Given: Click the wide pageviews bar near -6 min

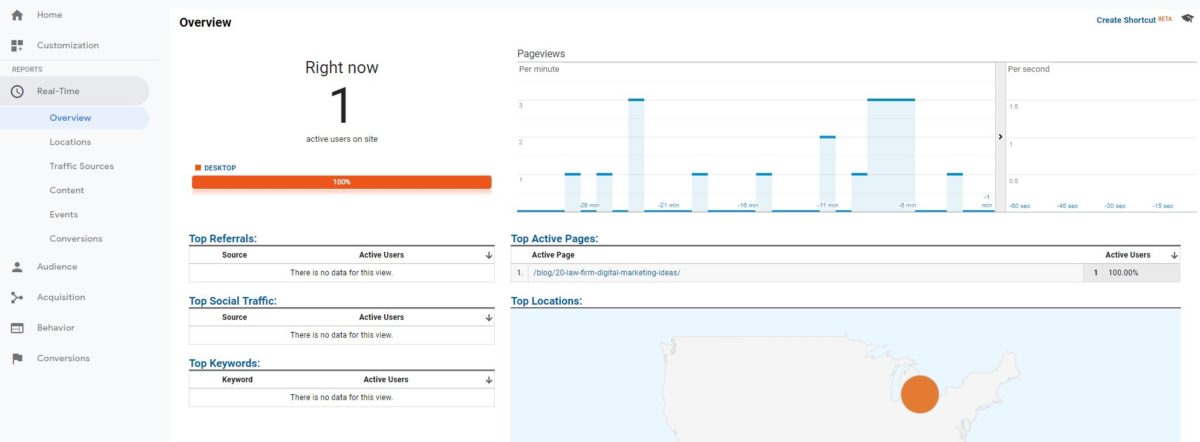Looking at the screenshot, I should tap(891, 155).
